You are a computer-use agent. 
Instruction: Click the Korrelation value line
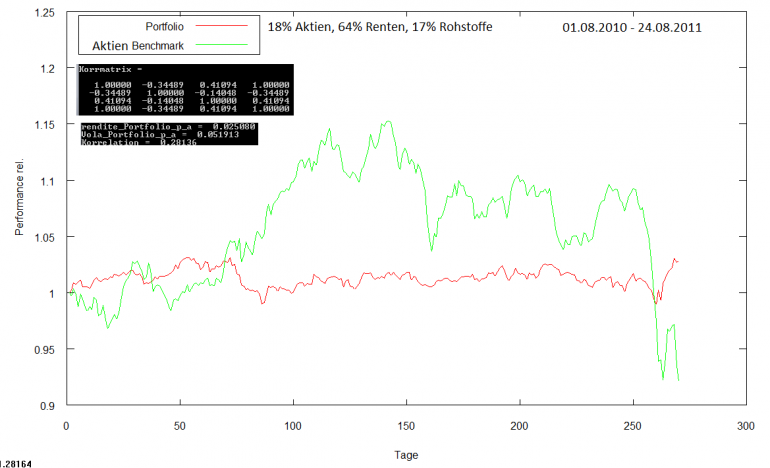138,142
